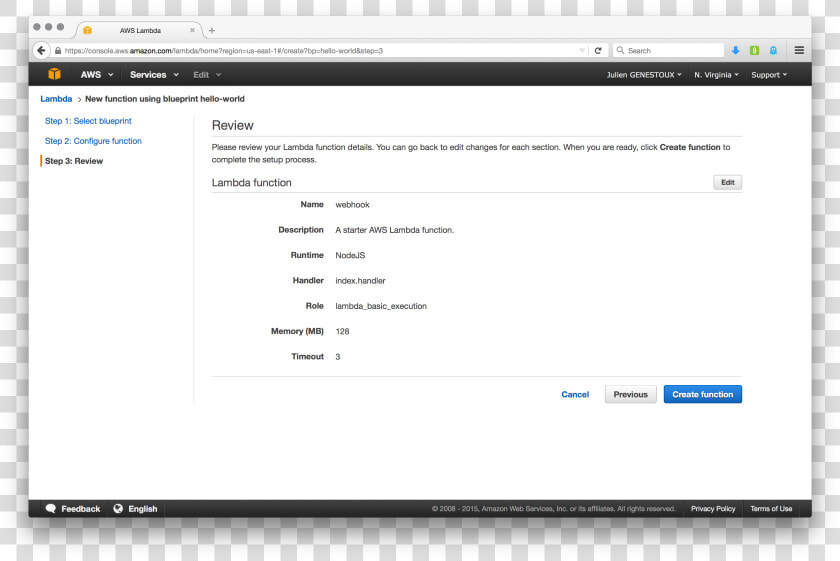This screenshot has height=561, width=840.
Task: Click the Feedback speech bubble icon
Action: coord(51,508)
